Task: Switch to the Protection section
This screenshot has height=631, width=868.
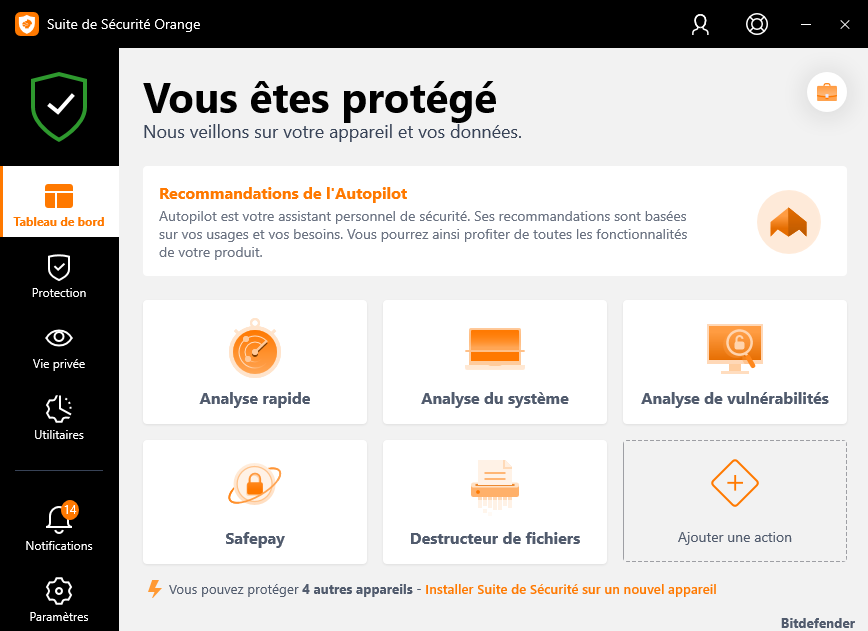Action: 59,276
